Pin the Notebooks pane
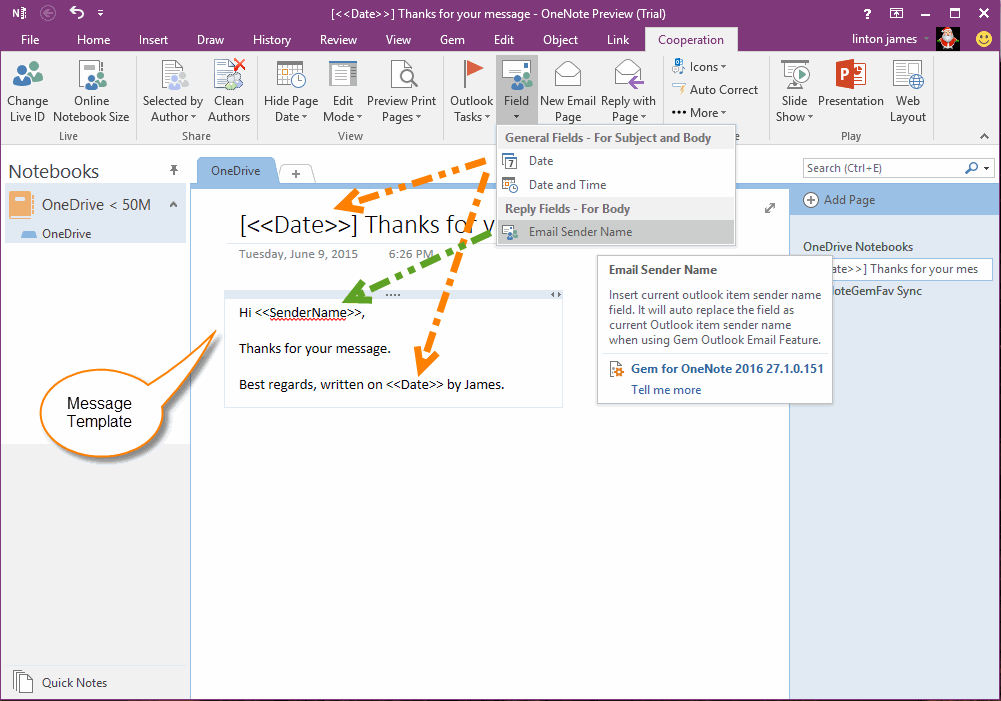The width and height of the screenshot is (1001, 701). [x=174, y=170]
